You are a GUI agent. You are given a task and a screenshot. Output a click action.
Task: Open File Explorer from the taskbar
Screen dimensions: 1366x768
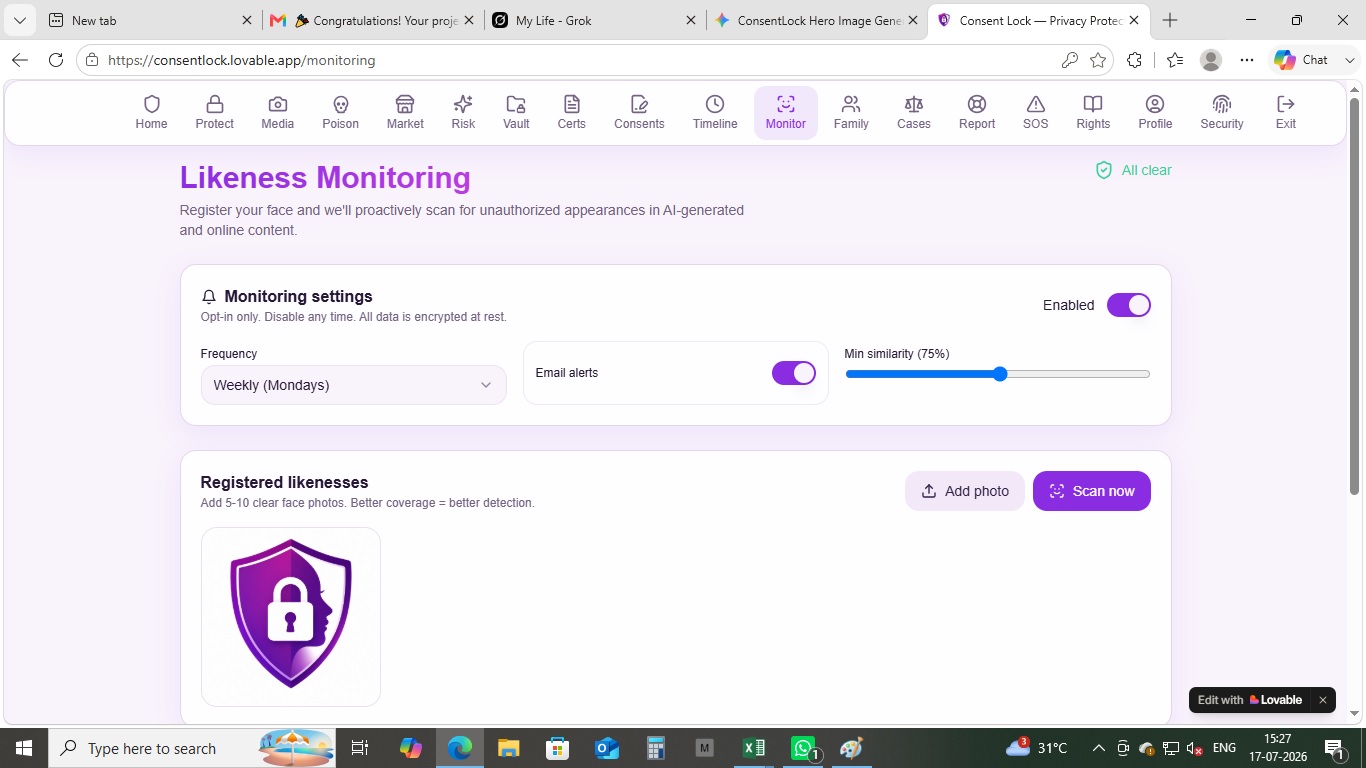pyautogui.click(x=508, y=748)
